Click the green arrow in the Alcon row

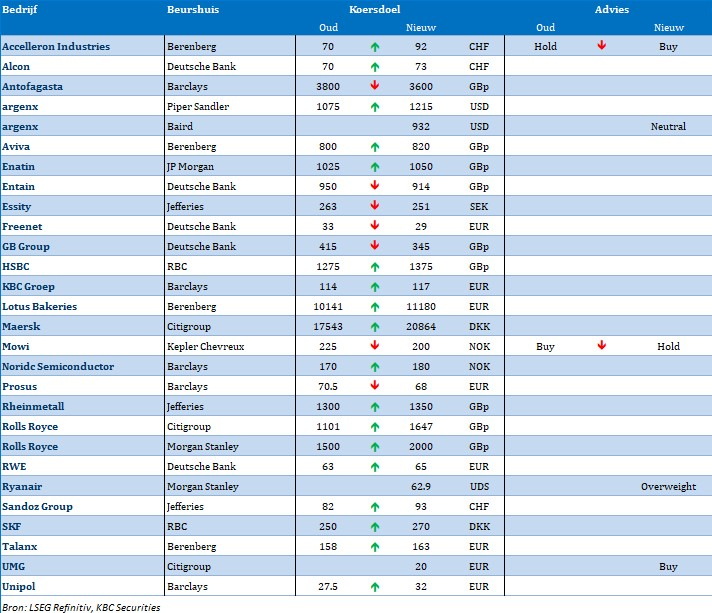[375, 67]
